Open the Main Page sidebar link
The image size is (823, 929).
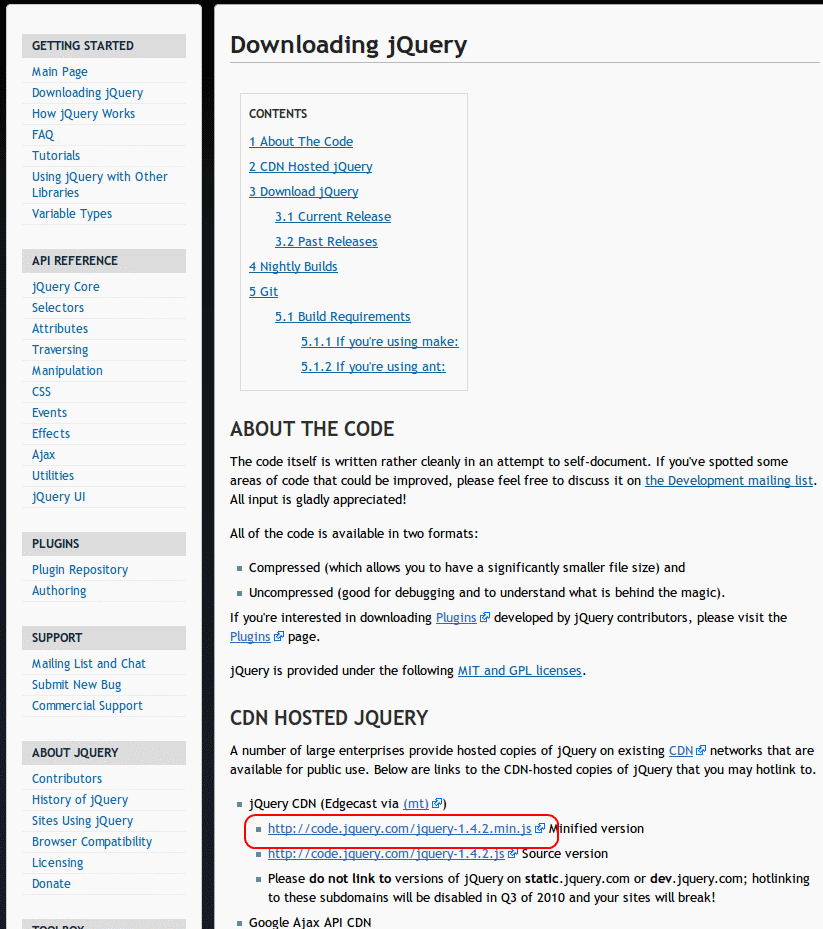[x=59, y=72]
